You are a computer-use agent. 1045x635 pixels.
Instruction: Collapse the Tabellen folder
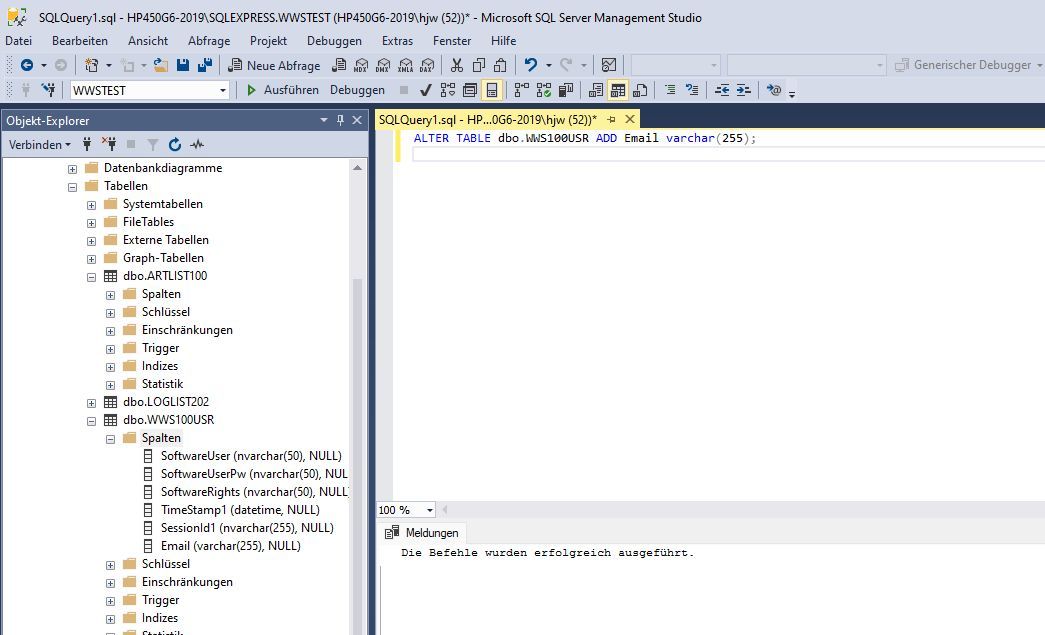coord(73,187)
